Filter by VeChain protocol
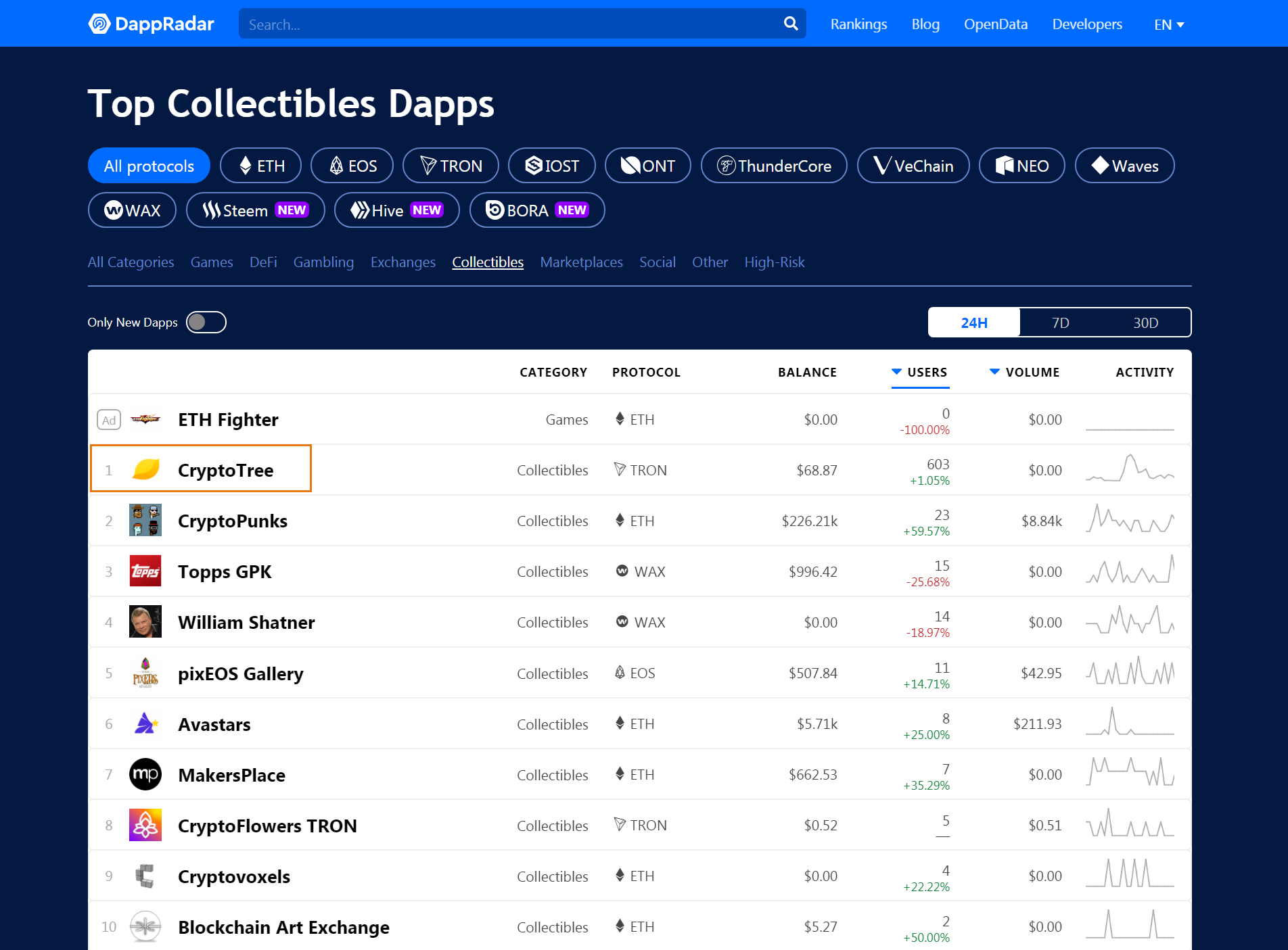 (x=913, y=166)
